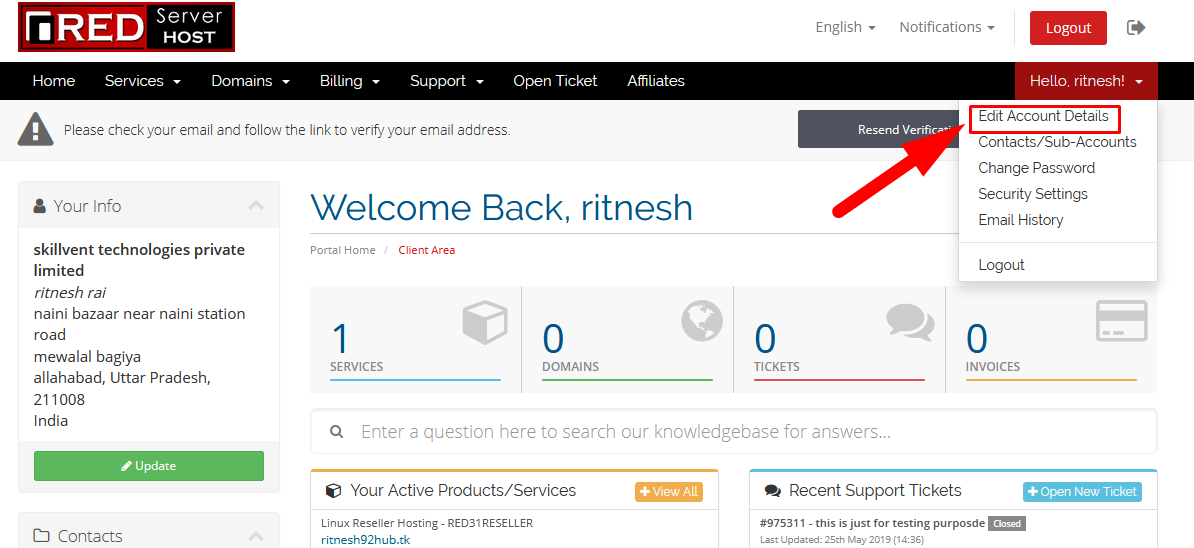Viewport: 1194px width, 548px height.
Task: Select Email History from account menu
Action: (x=1020, y=220)
